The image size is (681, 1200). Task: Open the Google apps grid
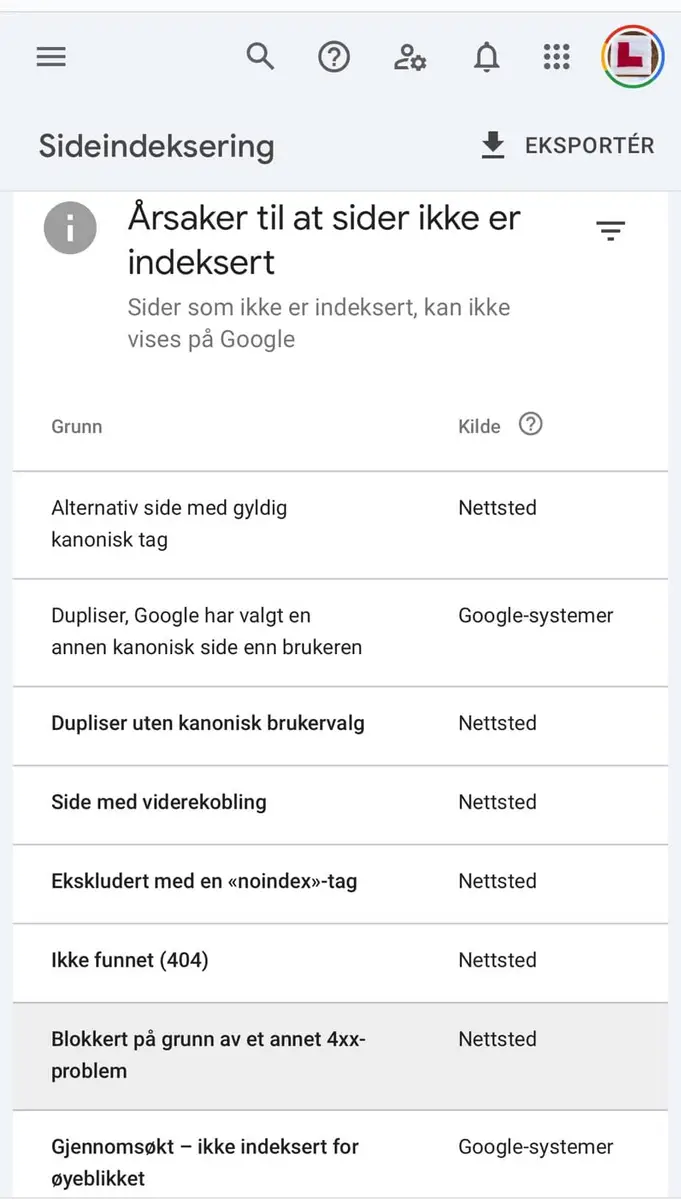[x=557, y=57]
